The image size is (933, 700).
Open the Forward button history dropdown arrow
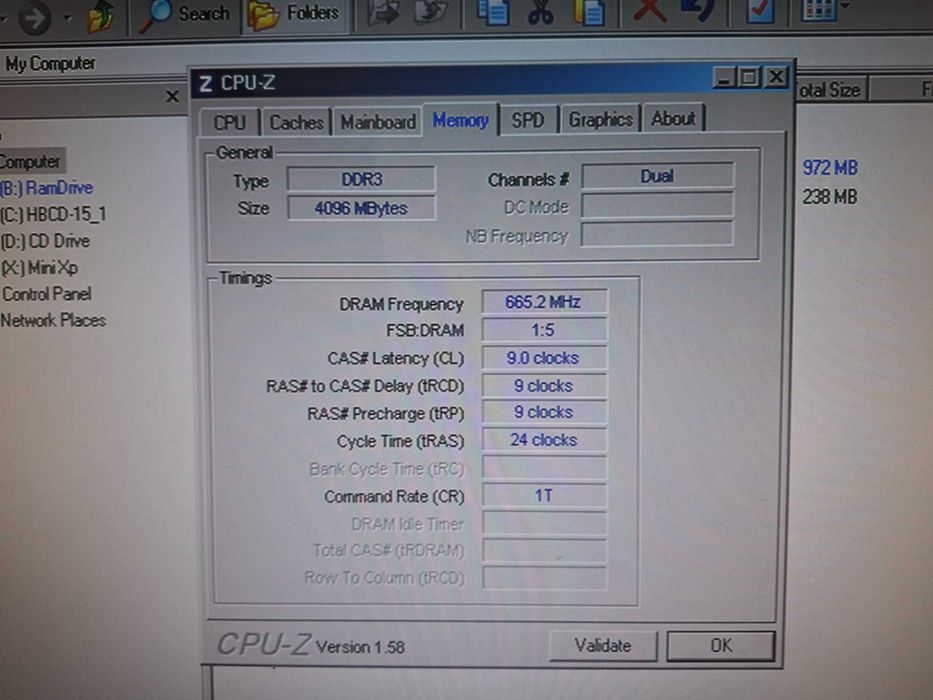pos(67,18)
